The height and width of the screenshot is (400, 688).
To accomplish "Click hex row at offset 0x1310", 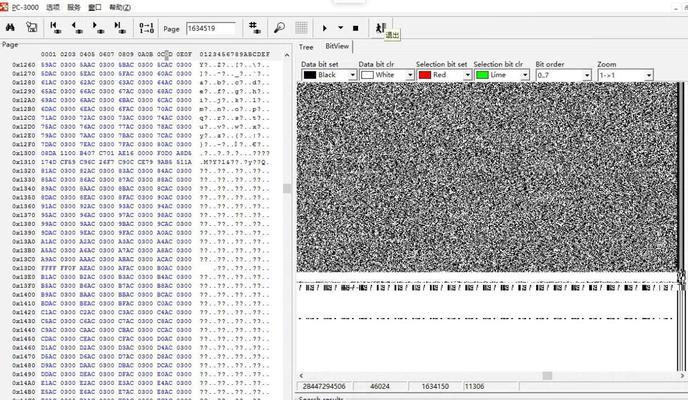I will tap(141, 162).
